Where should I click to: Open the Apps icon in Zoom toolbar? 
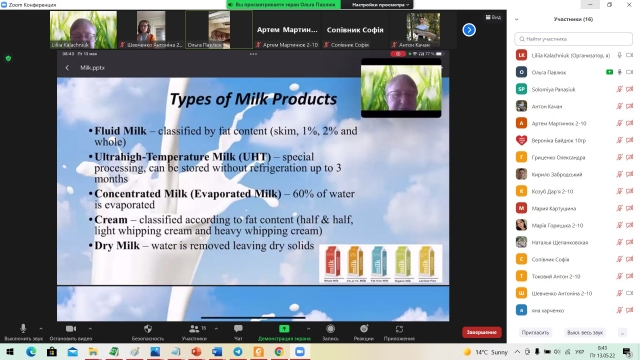(x=399, y=329)
